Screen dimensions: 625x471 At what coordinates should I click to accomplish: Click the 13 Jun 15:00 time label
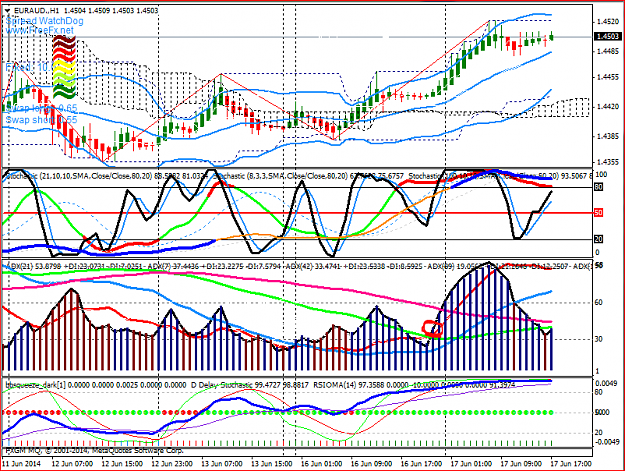point(272,464)
